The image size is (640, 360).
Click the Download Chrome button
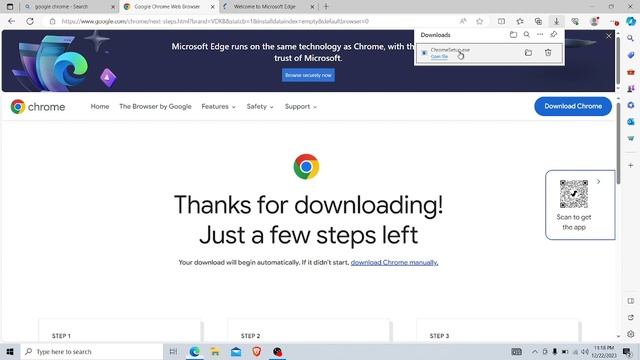click(x=573, y=106)
